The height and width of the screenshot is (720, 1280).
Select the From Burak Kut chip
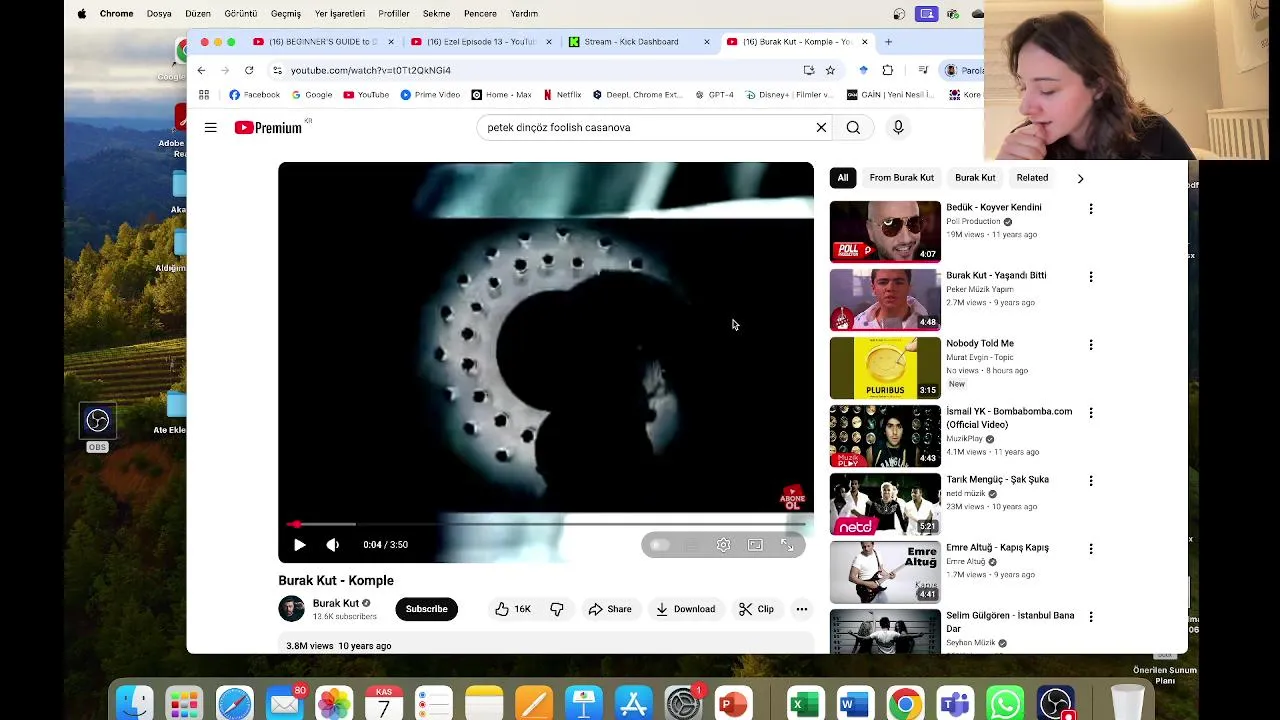click(902, 178)
